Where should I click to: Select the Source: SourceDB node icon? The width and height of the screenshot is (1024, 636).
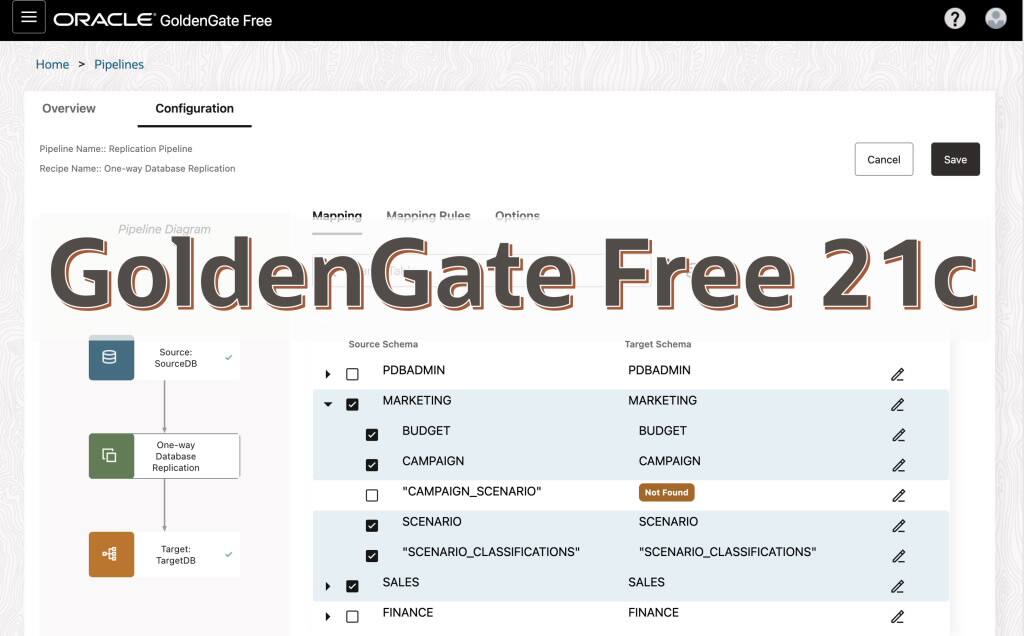111,357
